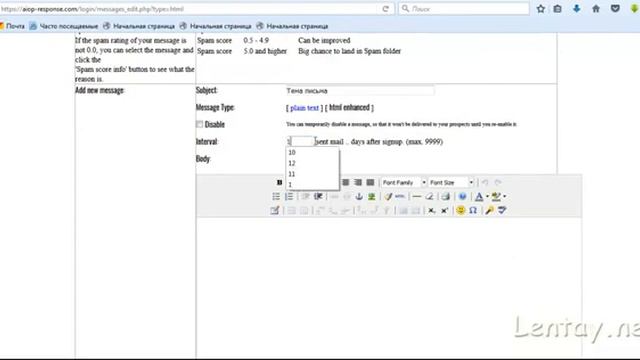Viewport: 640px width, 360px height.
Task: Apply highlight background color icon
Action: [496, 196]
